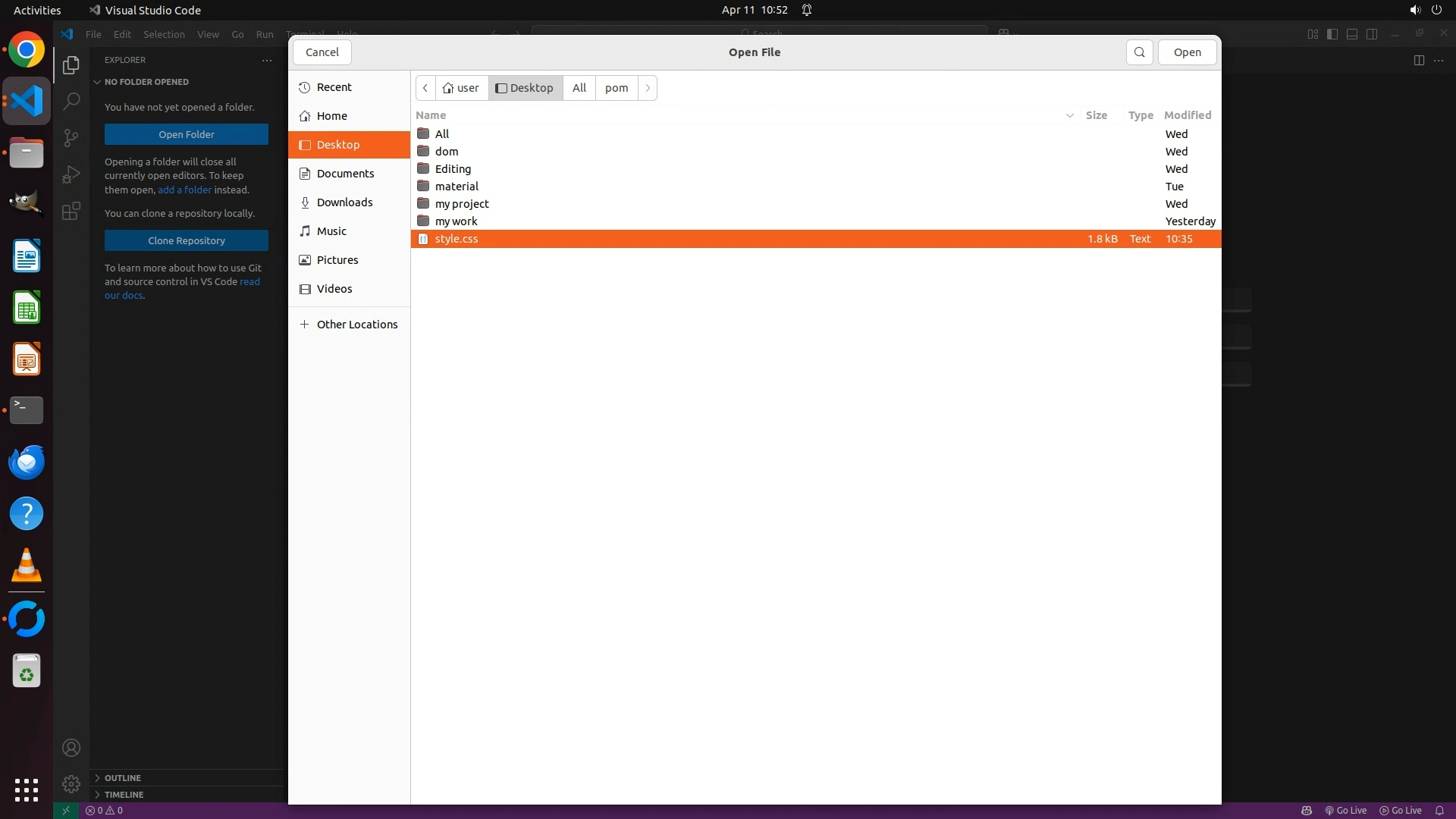Screen dimensions: 1456x819
Task: Launch Google Chrome from the dock
Action: [27, 51]
